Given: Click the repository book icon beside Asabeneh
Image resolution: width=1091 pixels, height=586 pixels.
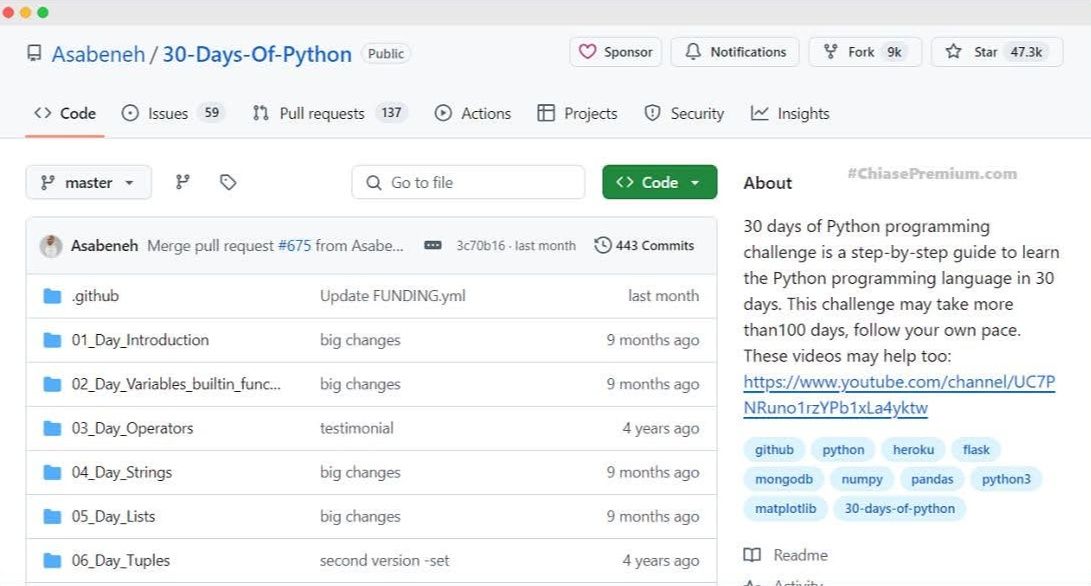Looking at the screenshot, I should coord(34,54).
